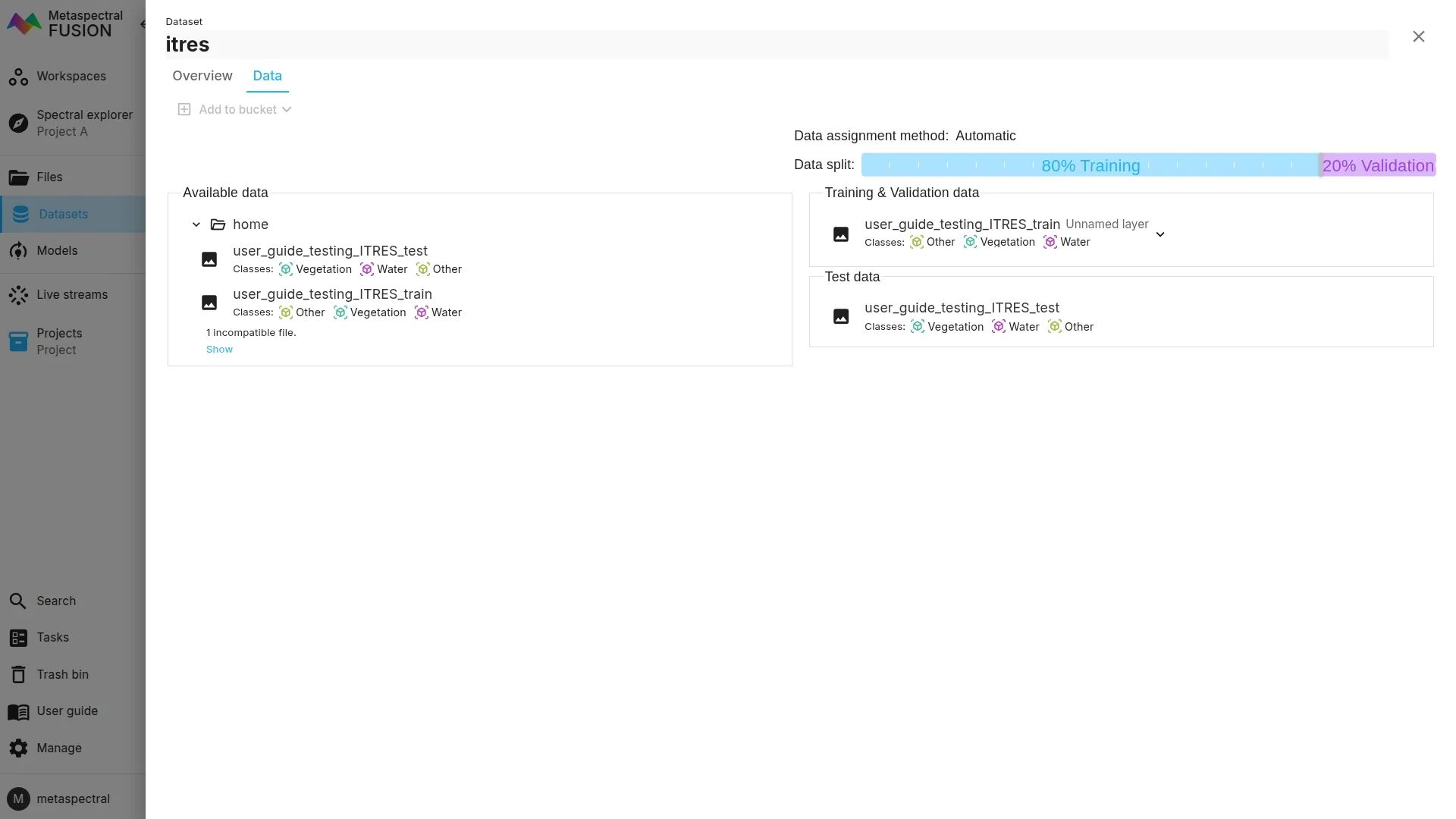
Task: Open Workspaces from the sidebar icon
Action: (x=18, y=77)
